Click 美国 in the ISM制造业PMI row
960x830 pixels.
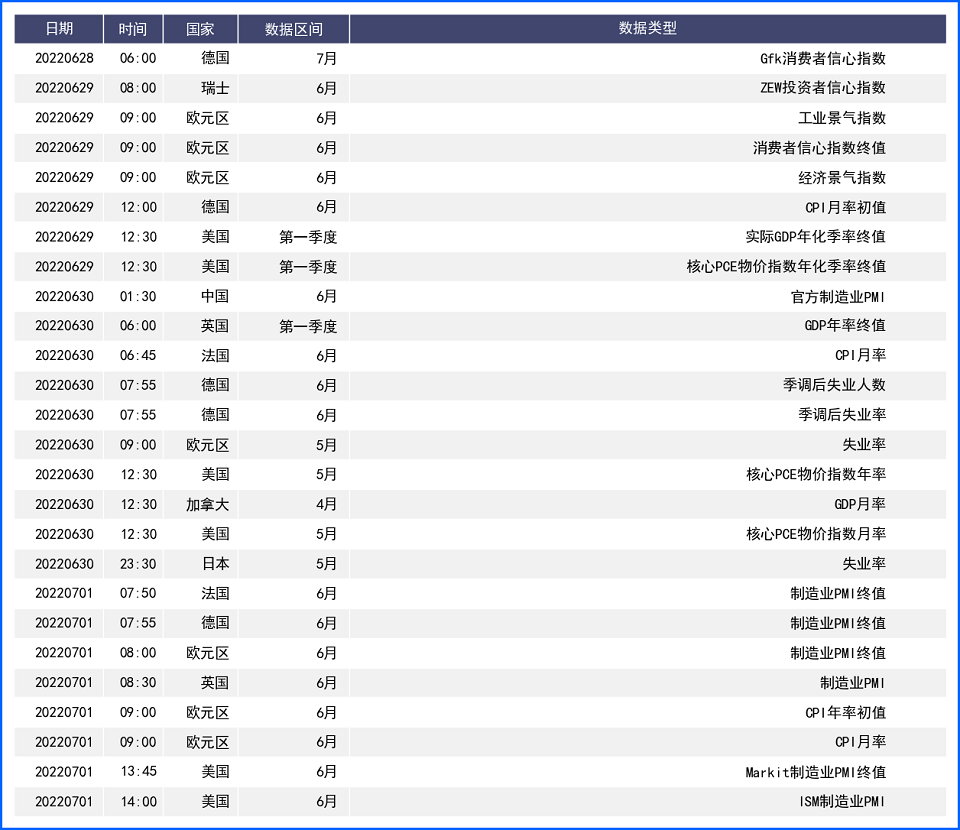point(215,801)
